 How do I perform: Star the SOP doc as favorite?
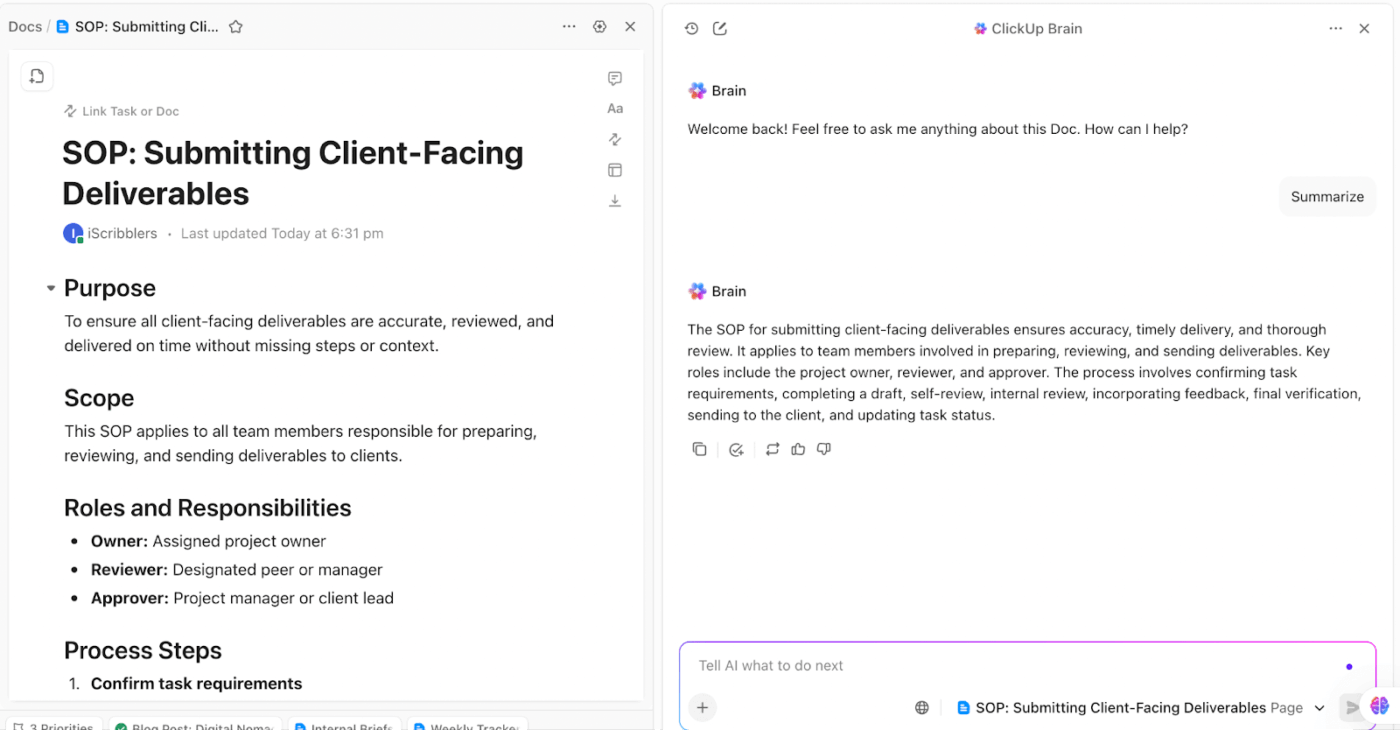[236, 26]
